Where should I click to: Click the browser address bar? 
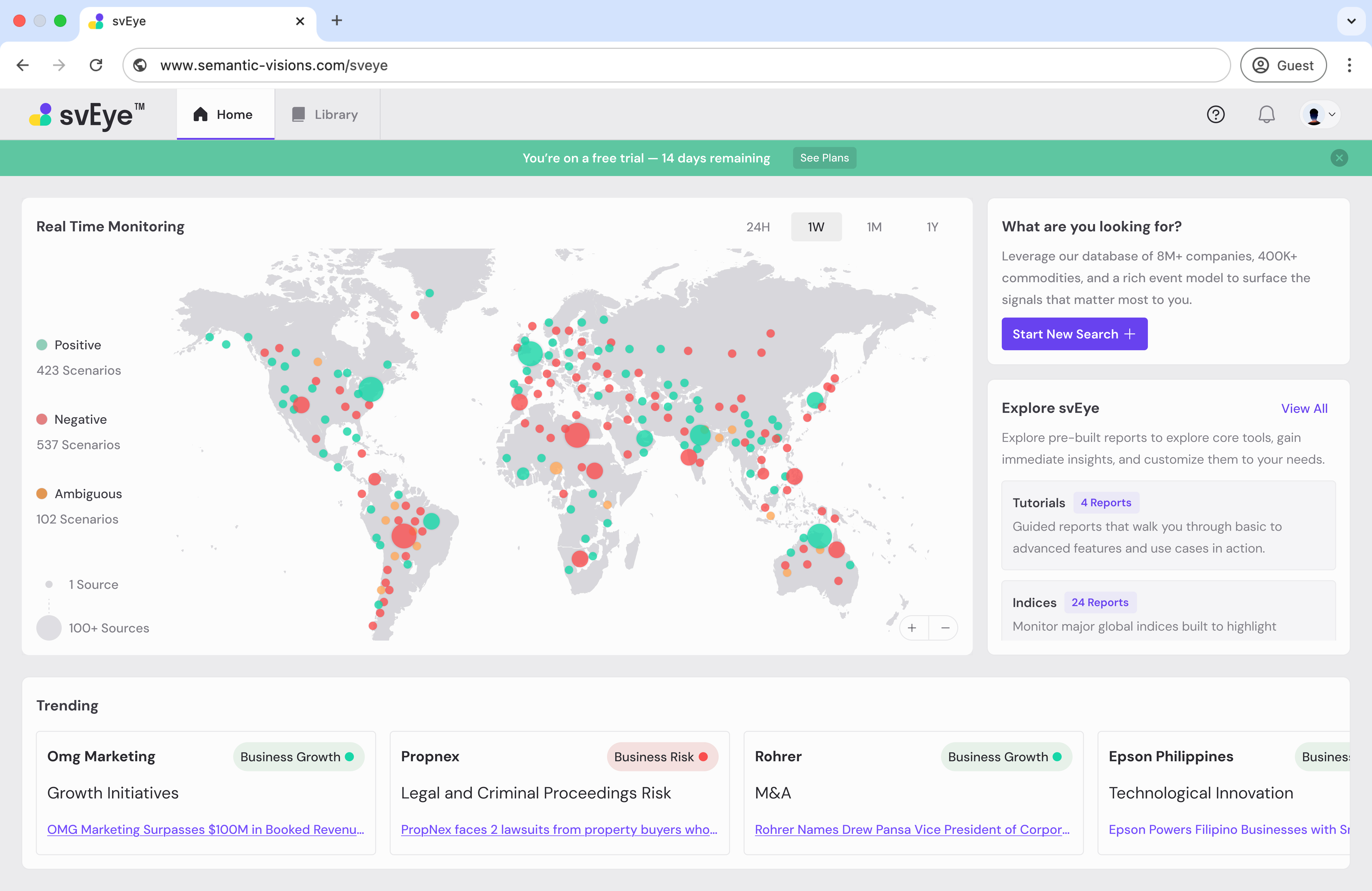[676, 65]
